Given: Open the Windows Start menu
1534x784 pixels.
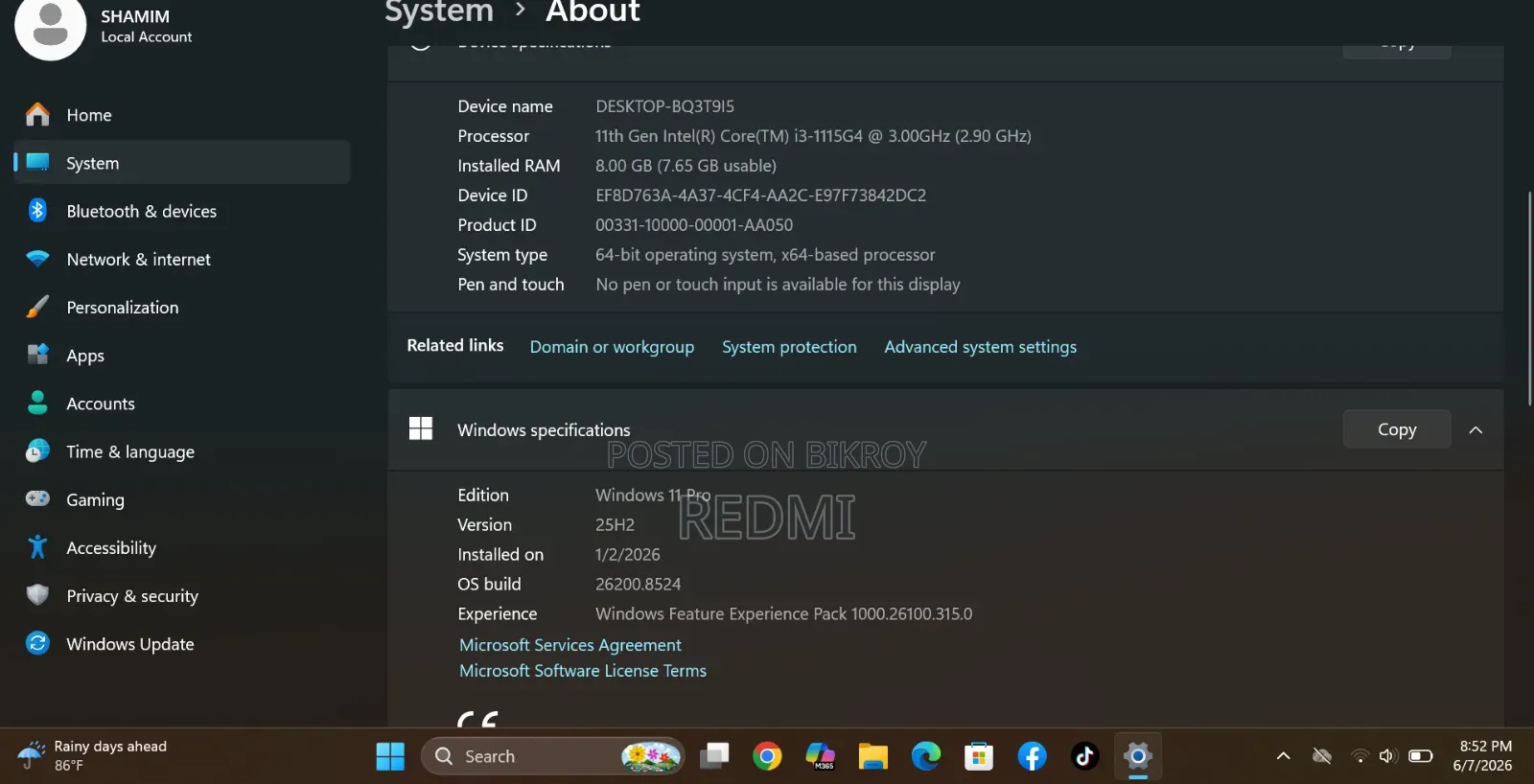Looking at the screenshot, I should click(390, 756).
